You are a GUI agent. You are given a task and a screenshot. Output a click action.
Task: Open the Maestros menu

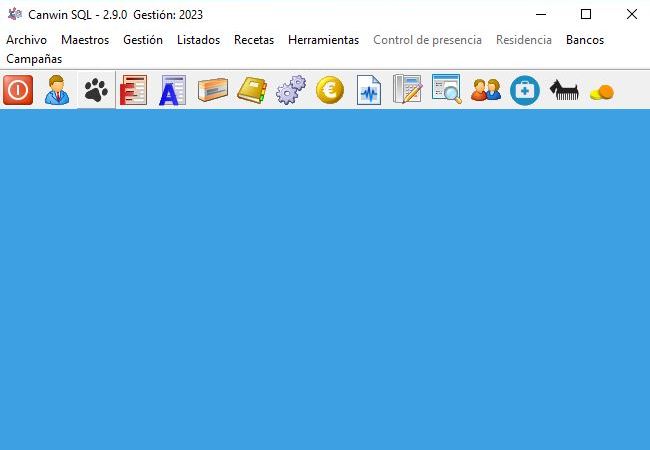[x=85, y=40]
